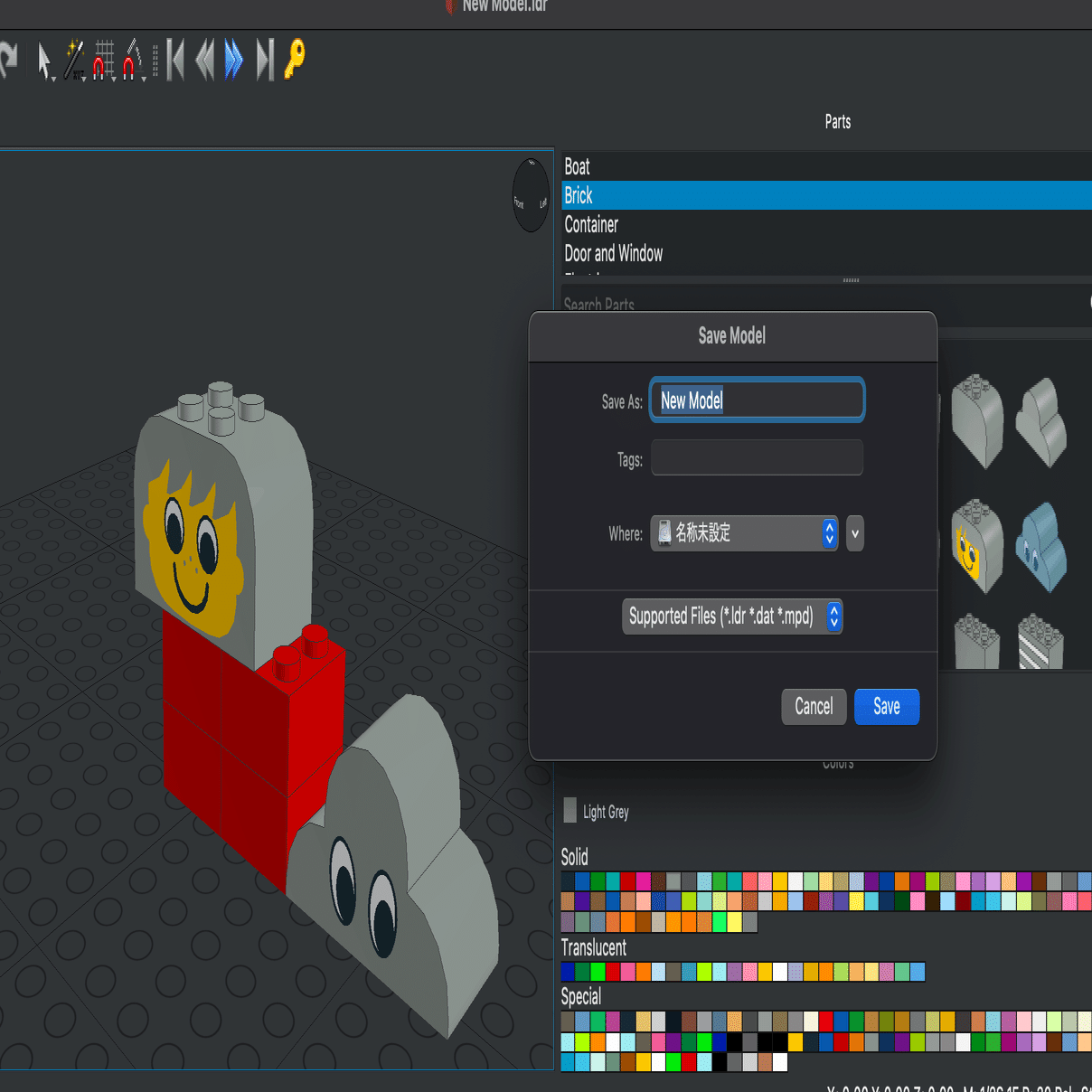Cancel the Save Model dialog
This screenshot has width=1092, height=1092.
(814, 707)
